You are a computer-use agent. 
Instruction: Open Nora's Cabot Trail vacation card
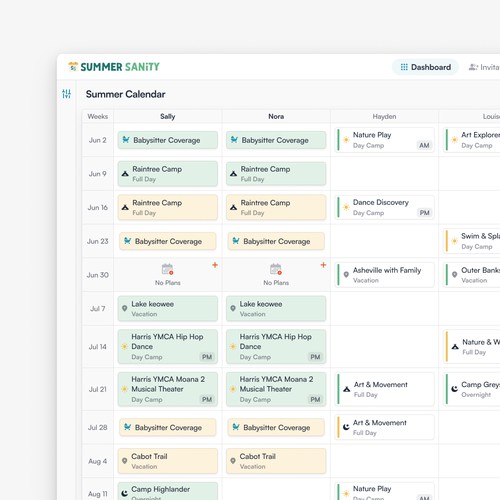pyautogui.click(x=276, y=461)
